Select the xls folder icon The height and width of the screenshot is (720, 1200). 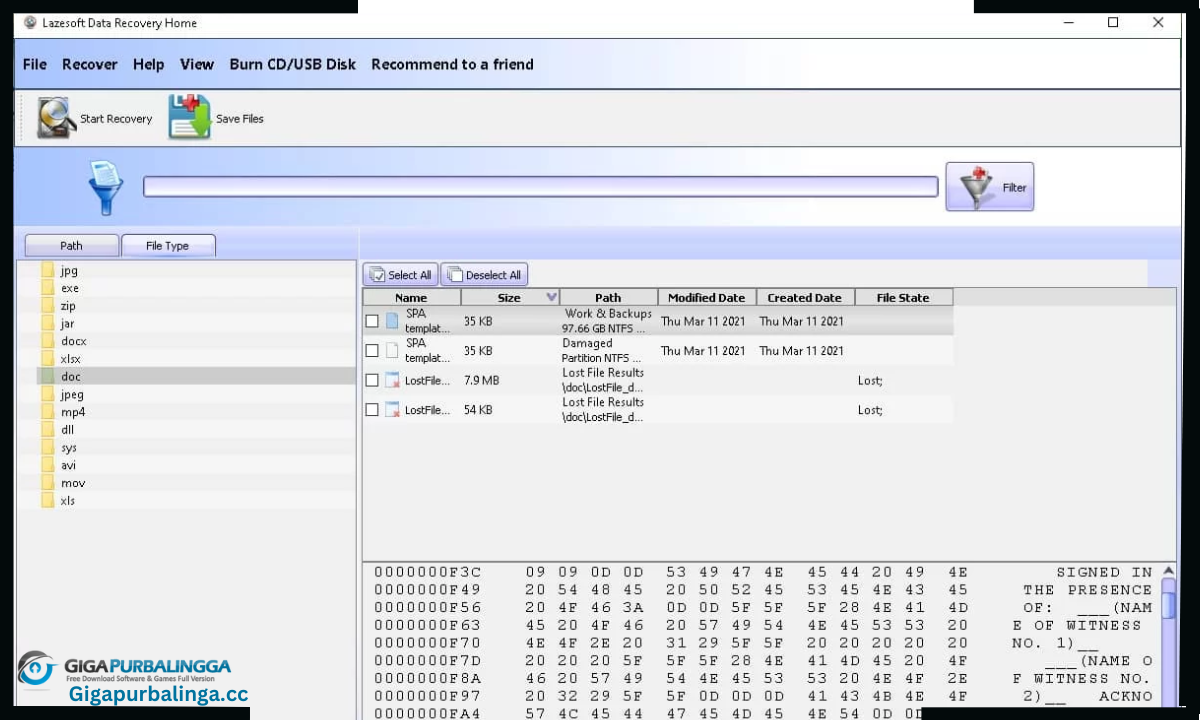[47, 501]
